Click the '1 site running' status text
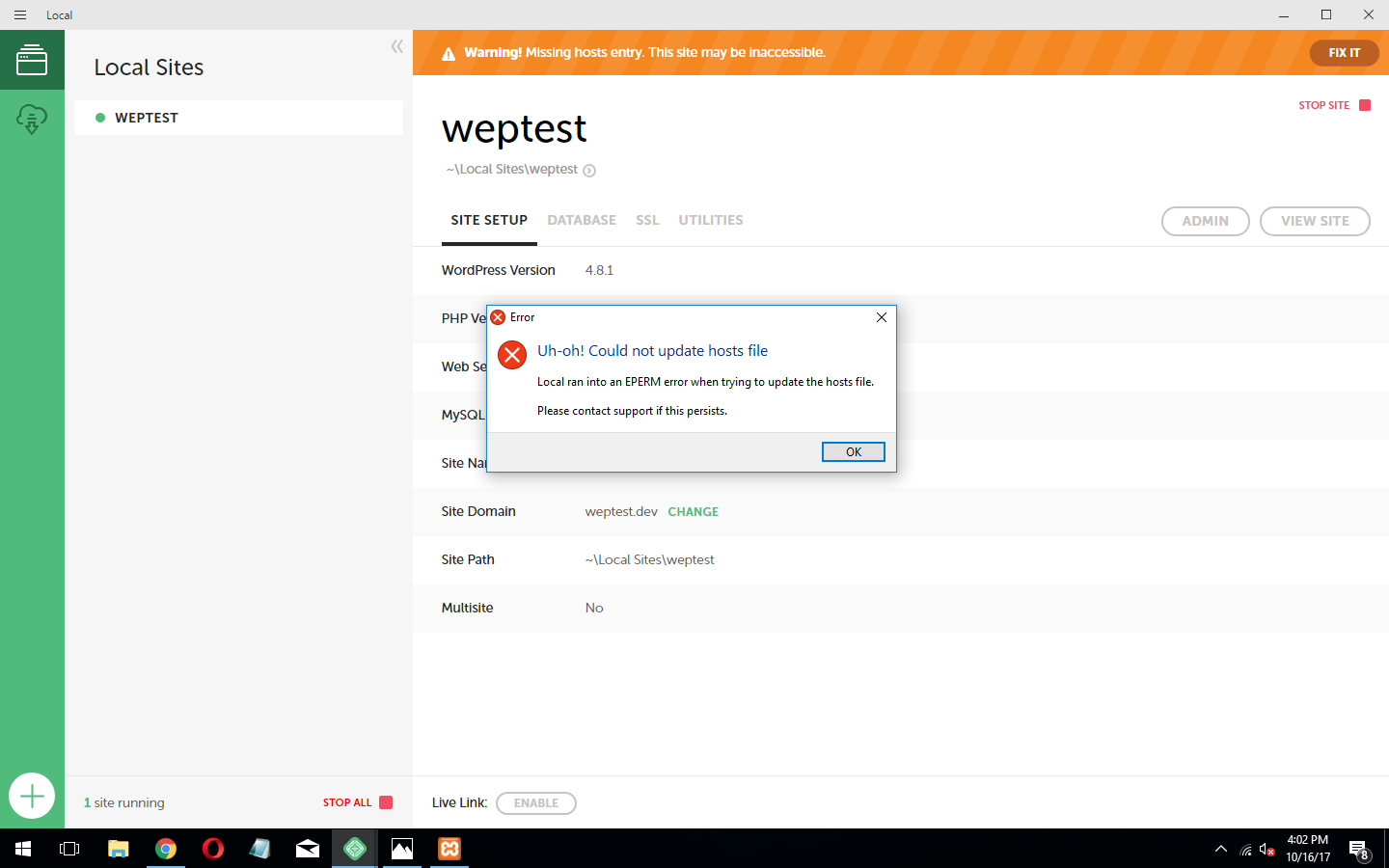The height and width of the screenshot is (868, 1389). tap(124, 802)
